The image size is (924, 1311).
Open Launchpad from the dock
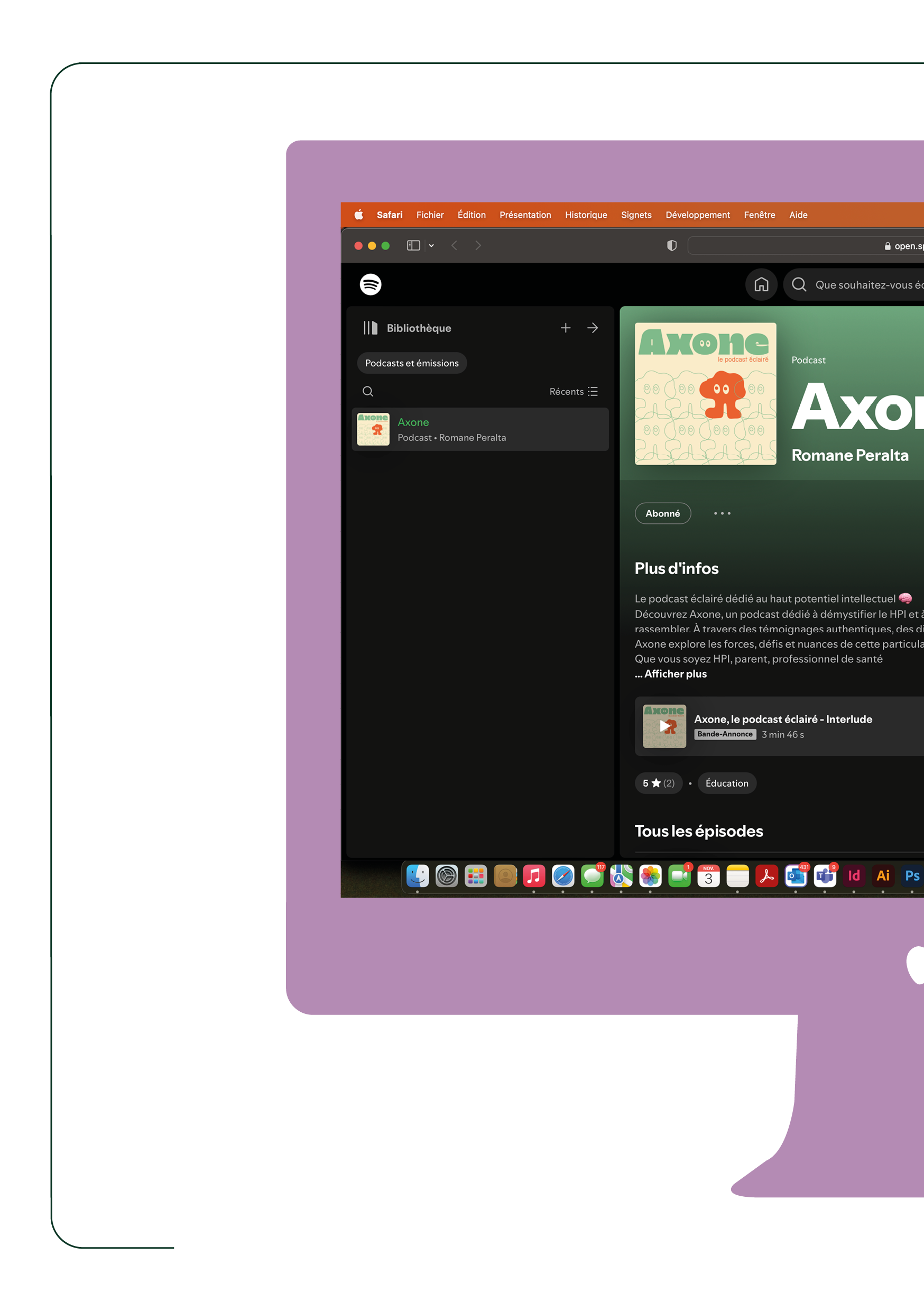click(x=476, y=876)
